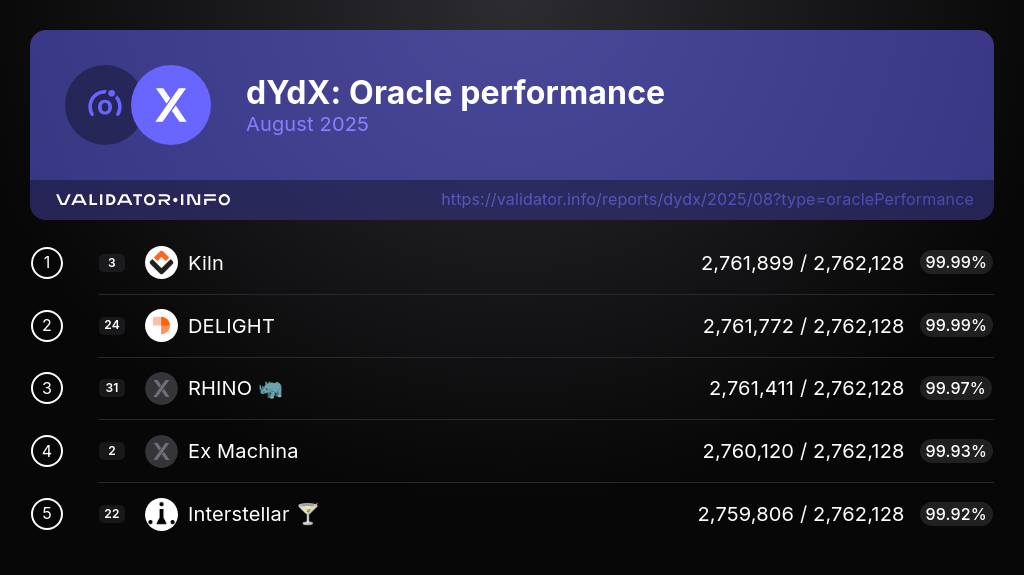Viewport: 1024px width, 575px height.
Task: Open the Interstellar validator name link
Action: pyautogui.click(x=238, y=514)
